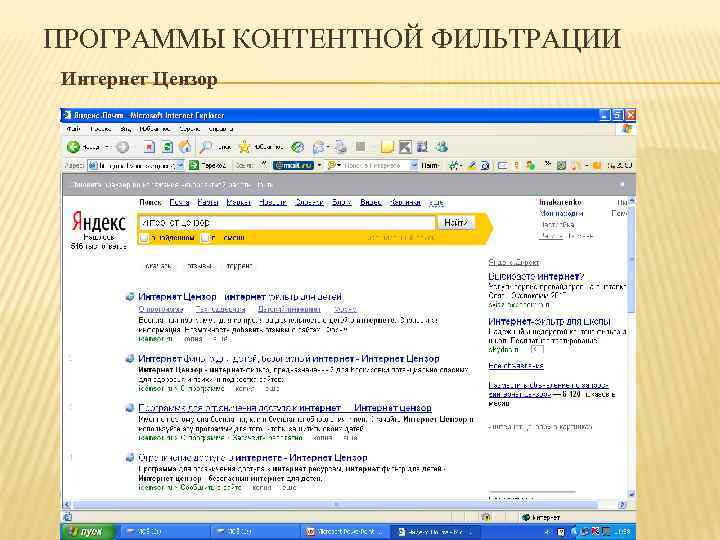Click the green Refresh page icon
720x540 pixels.
pos(167,147)
